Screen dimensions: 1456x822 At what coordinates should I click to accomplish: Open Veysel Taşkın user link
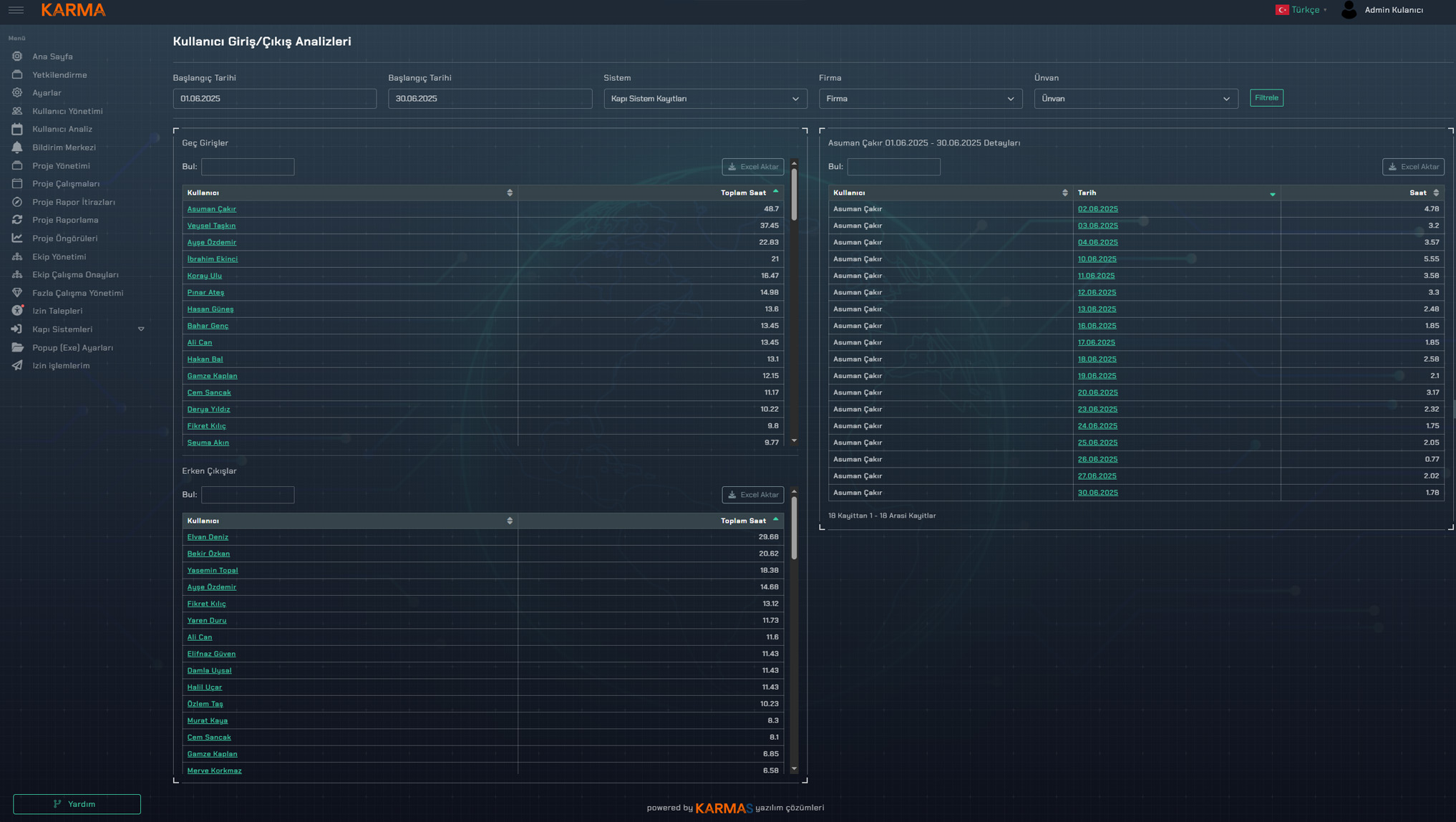[x=211, y=226]
